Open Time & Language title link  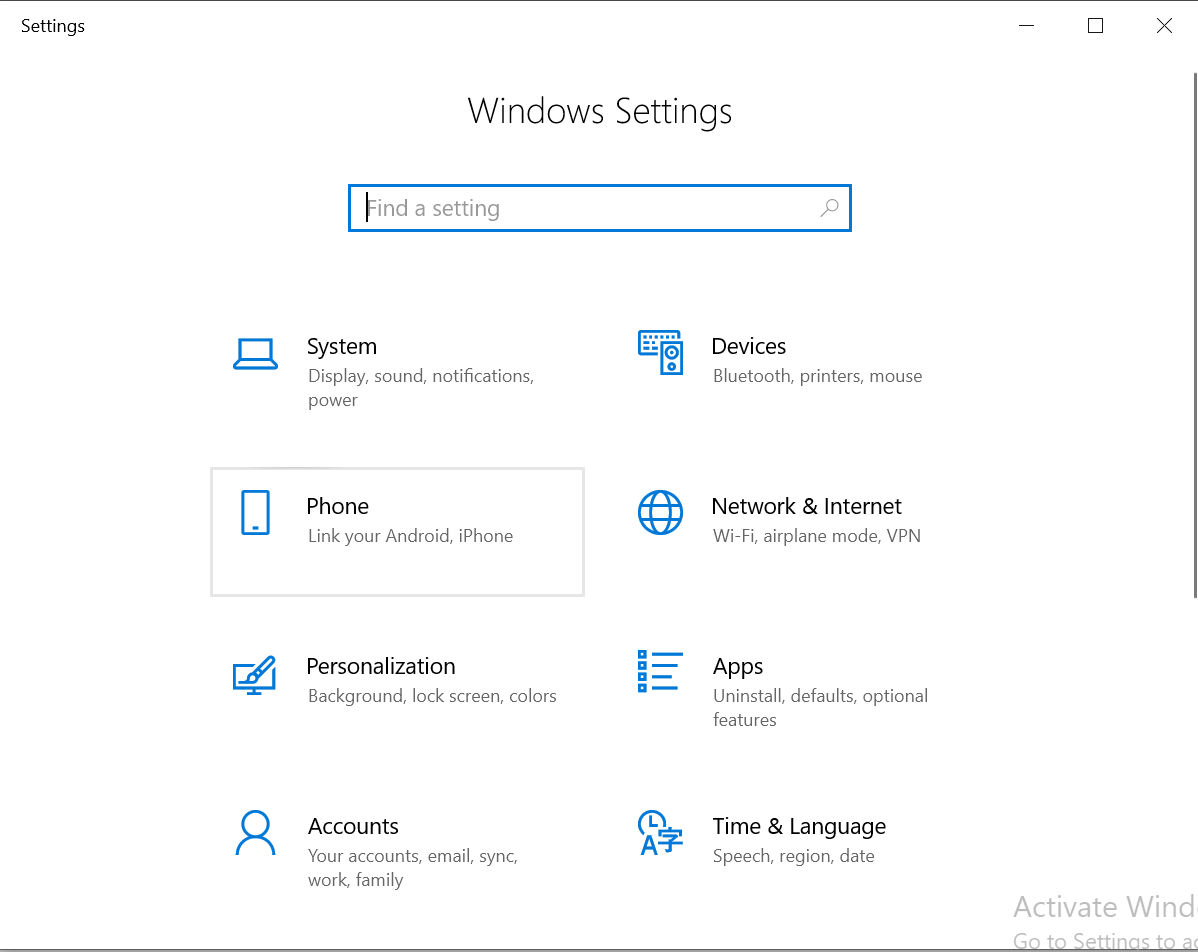click(x=799, y=827)
